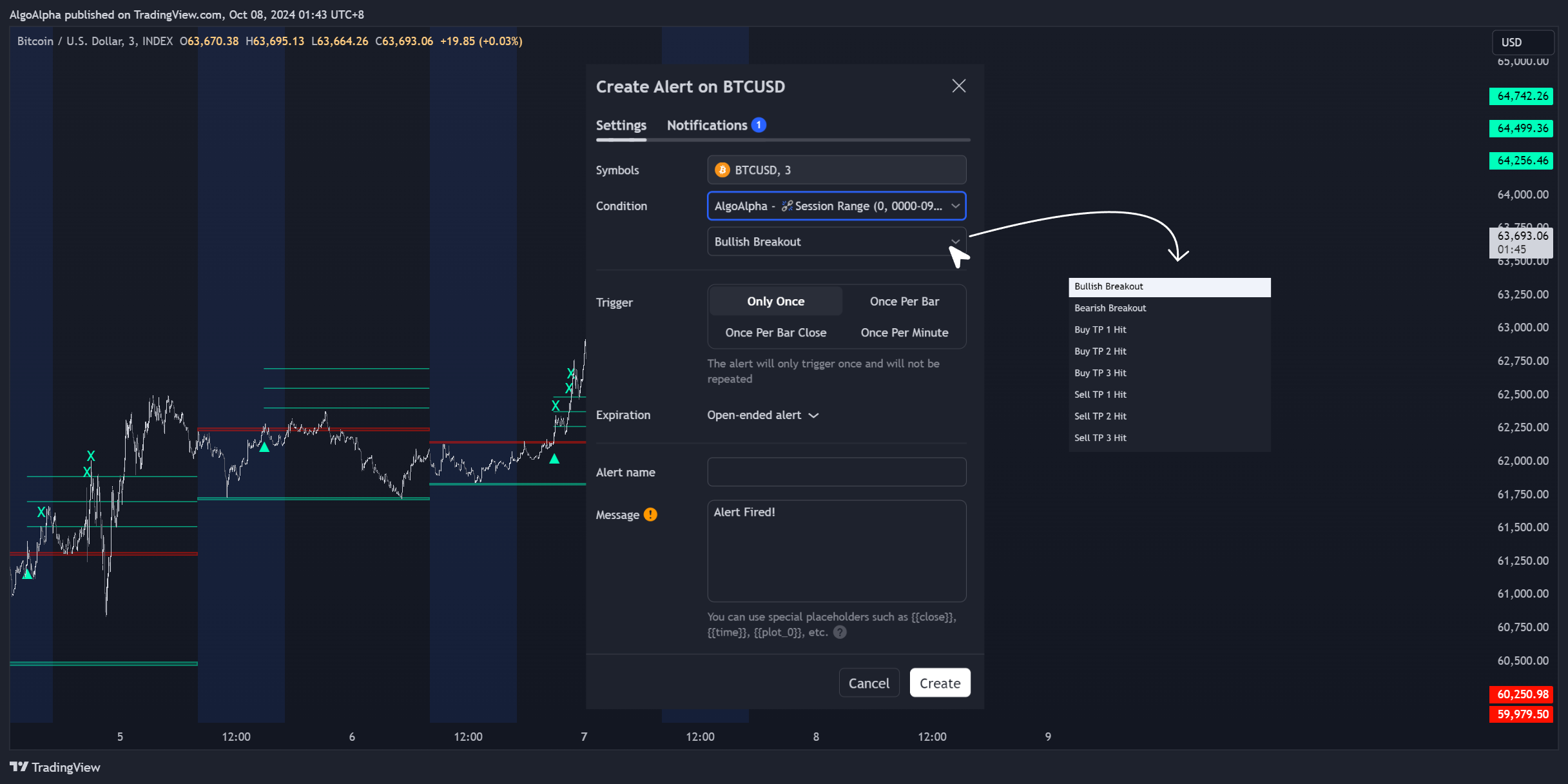Screen dimensions: 1568x784
Task: Cancel the alert creation
Action: point(869,683)
